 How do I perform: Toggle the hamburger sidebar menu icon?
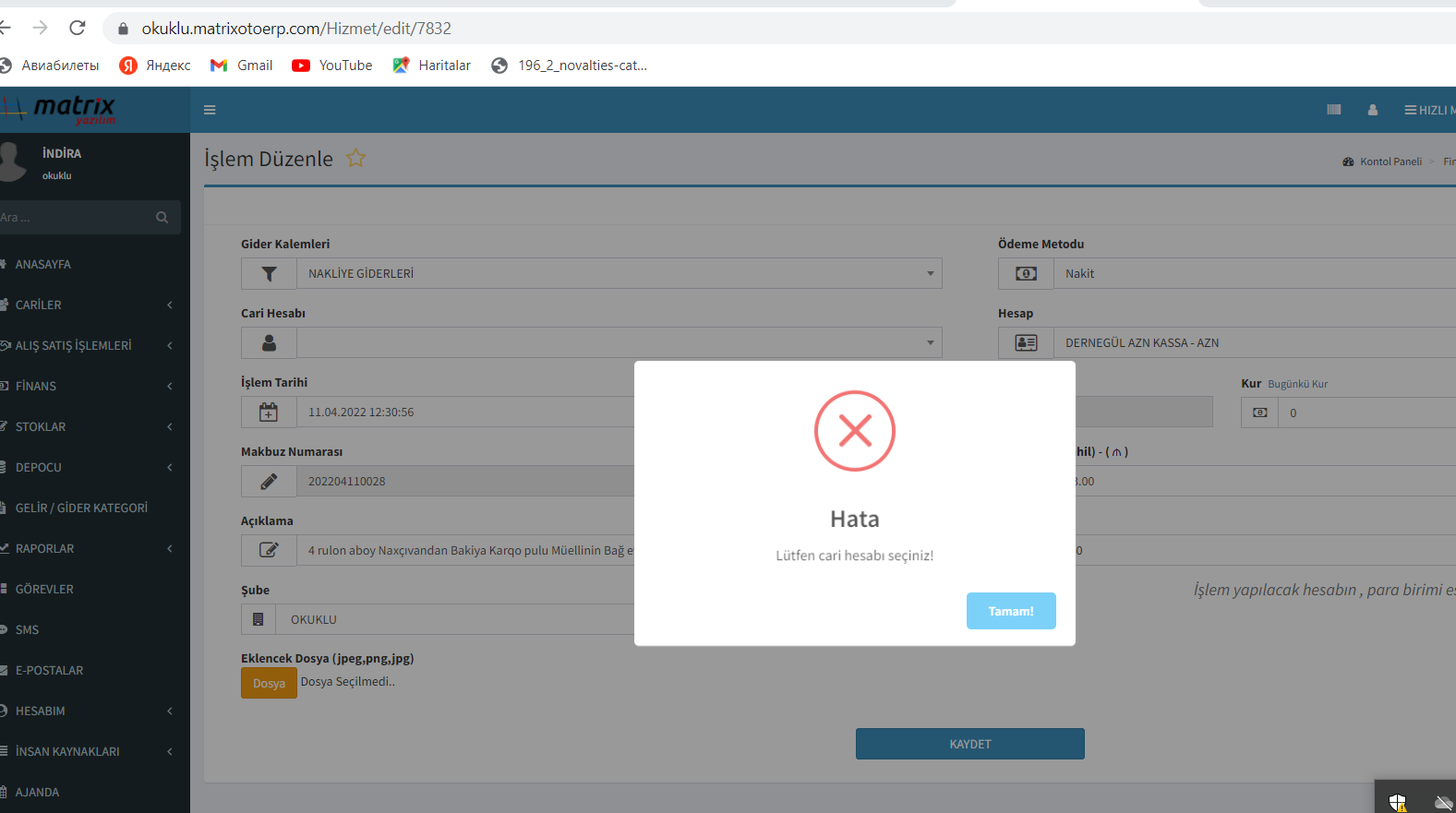tap(210, 110)
